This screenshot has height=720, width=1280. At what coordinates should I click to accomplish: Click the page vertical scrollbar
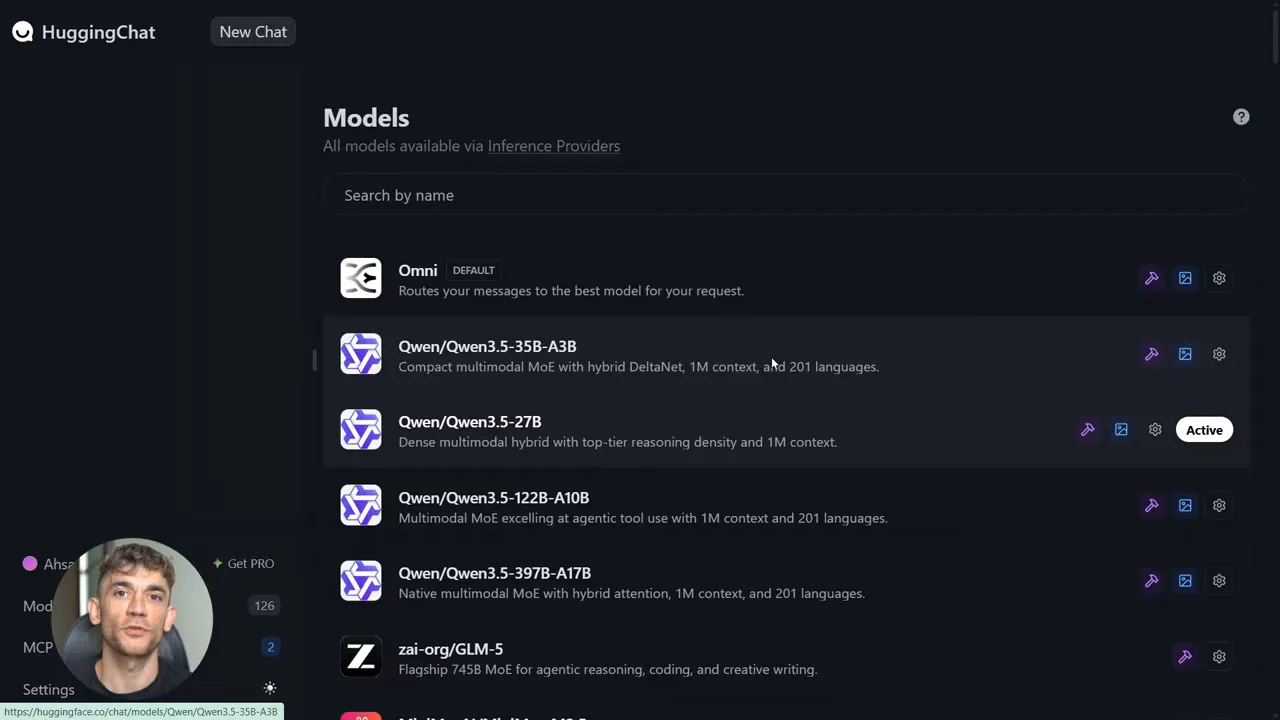point(1275,35)
